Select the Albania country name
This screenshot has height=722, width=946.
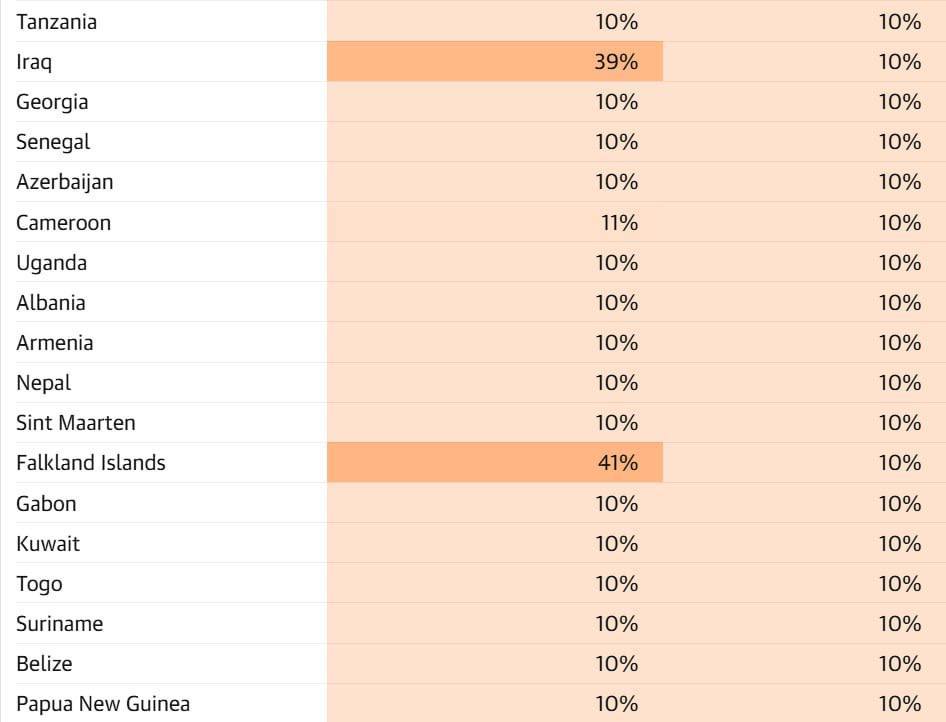tap(51, 303)
